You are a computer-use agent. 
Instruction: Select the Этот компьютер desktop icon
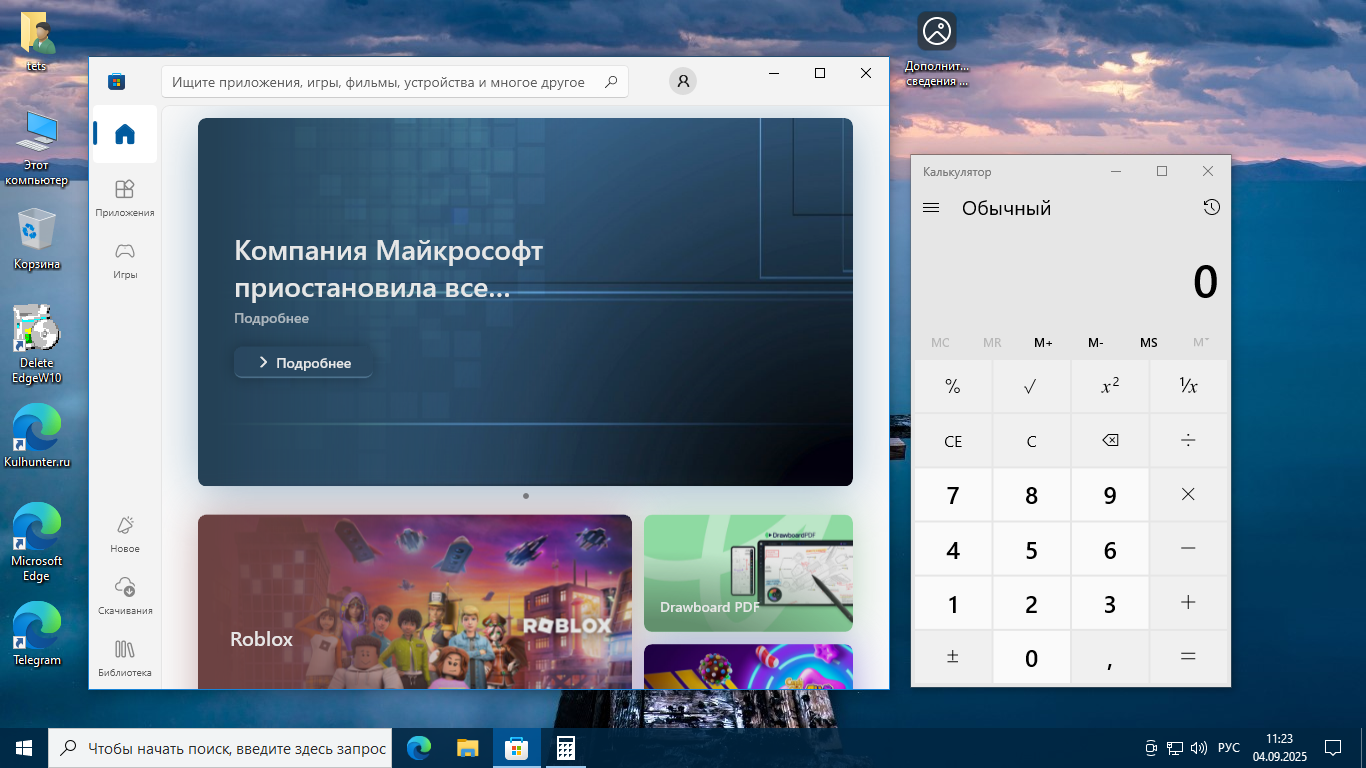pyautogui.click(x=37, y=147)
